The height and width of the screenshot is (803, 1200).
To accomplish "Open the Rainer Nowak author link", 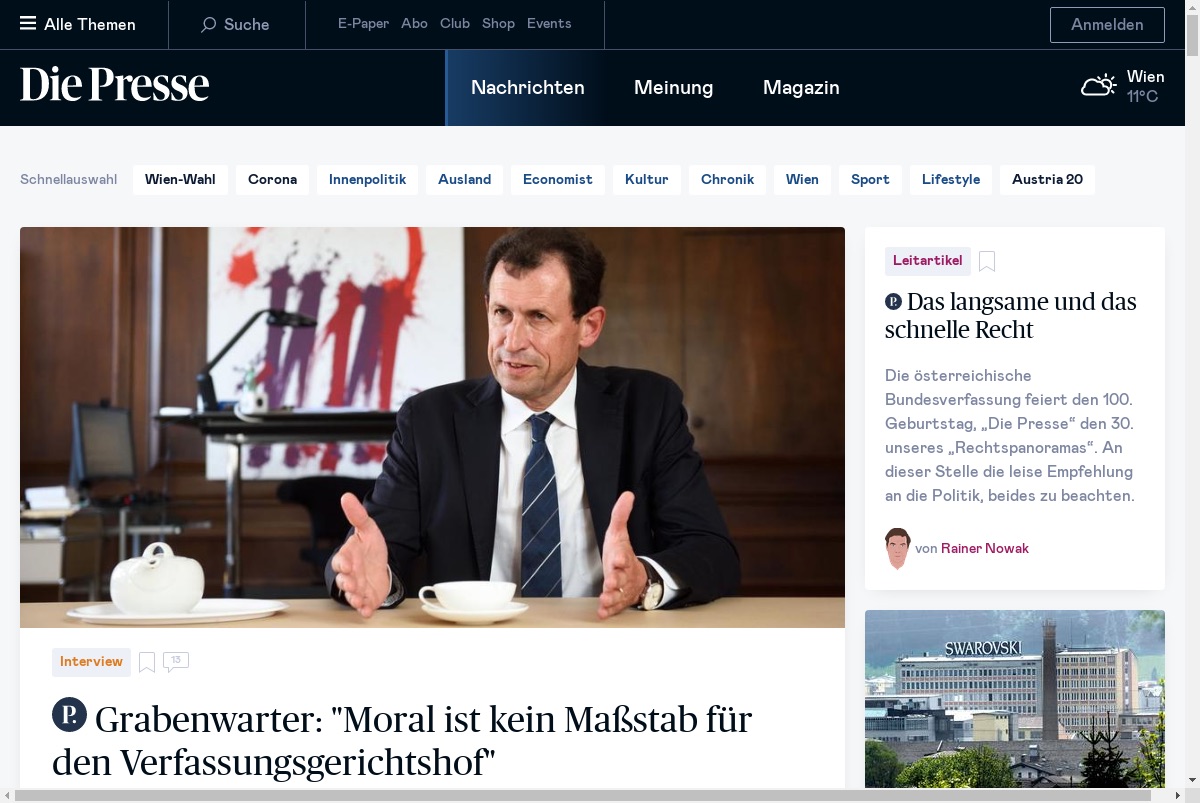I will tap(984, 548).
